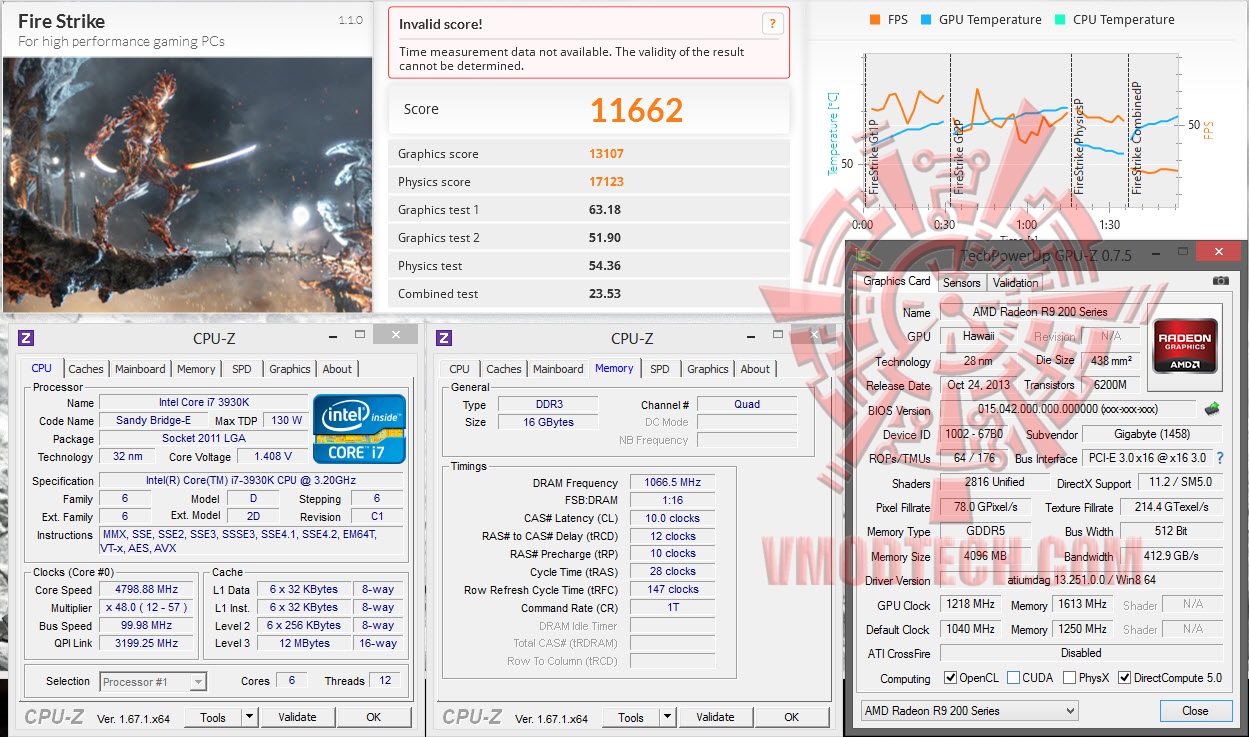Click the Combined test result 23.53
This screenshot has height=737, width=1249.
(605, 294)
